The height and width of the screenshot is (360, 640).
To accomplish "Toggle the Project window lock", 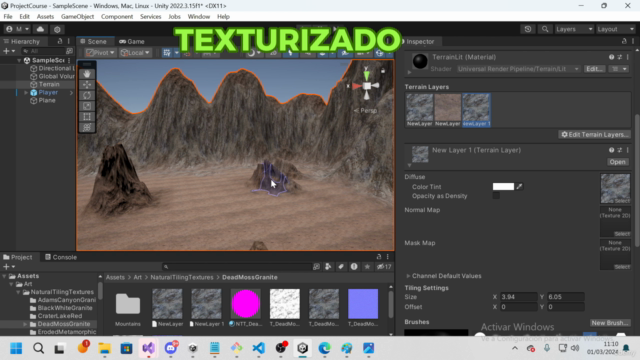I will pyautogui.click(x=379, y=257).
